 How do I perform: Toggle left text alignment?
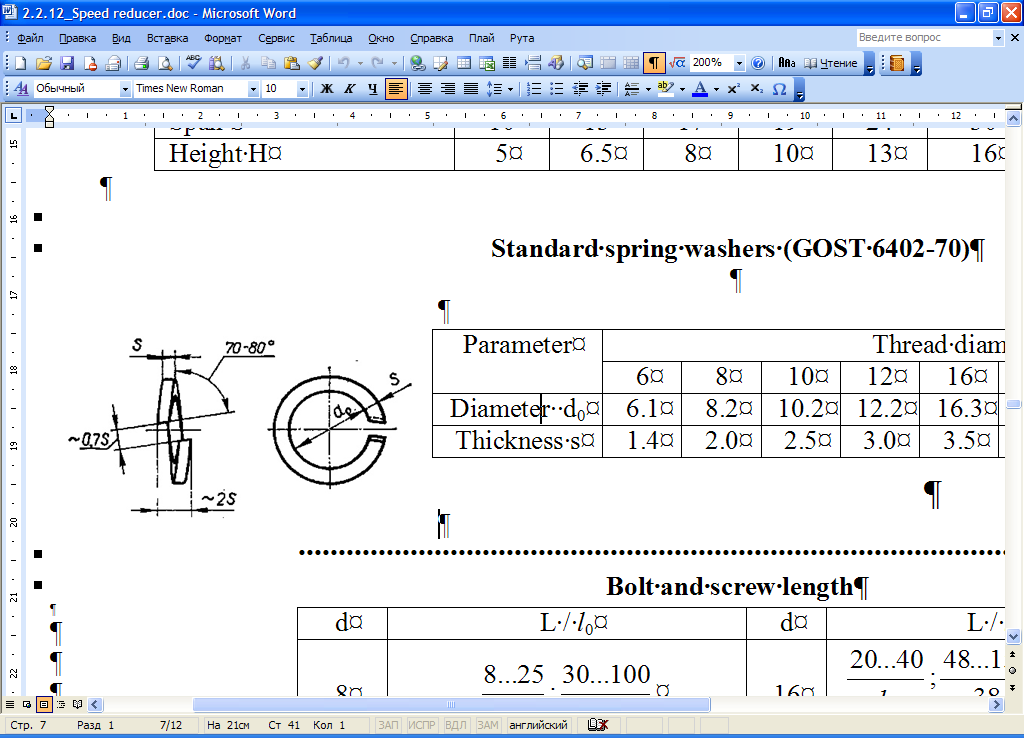coord(396,89)
